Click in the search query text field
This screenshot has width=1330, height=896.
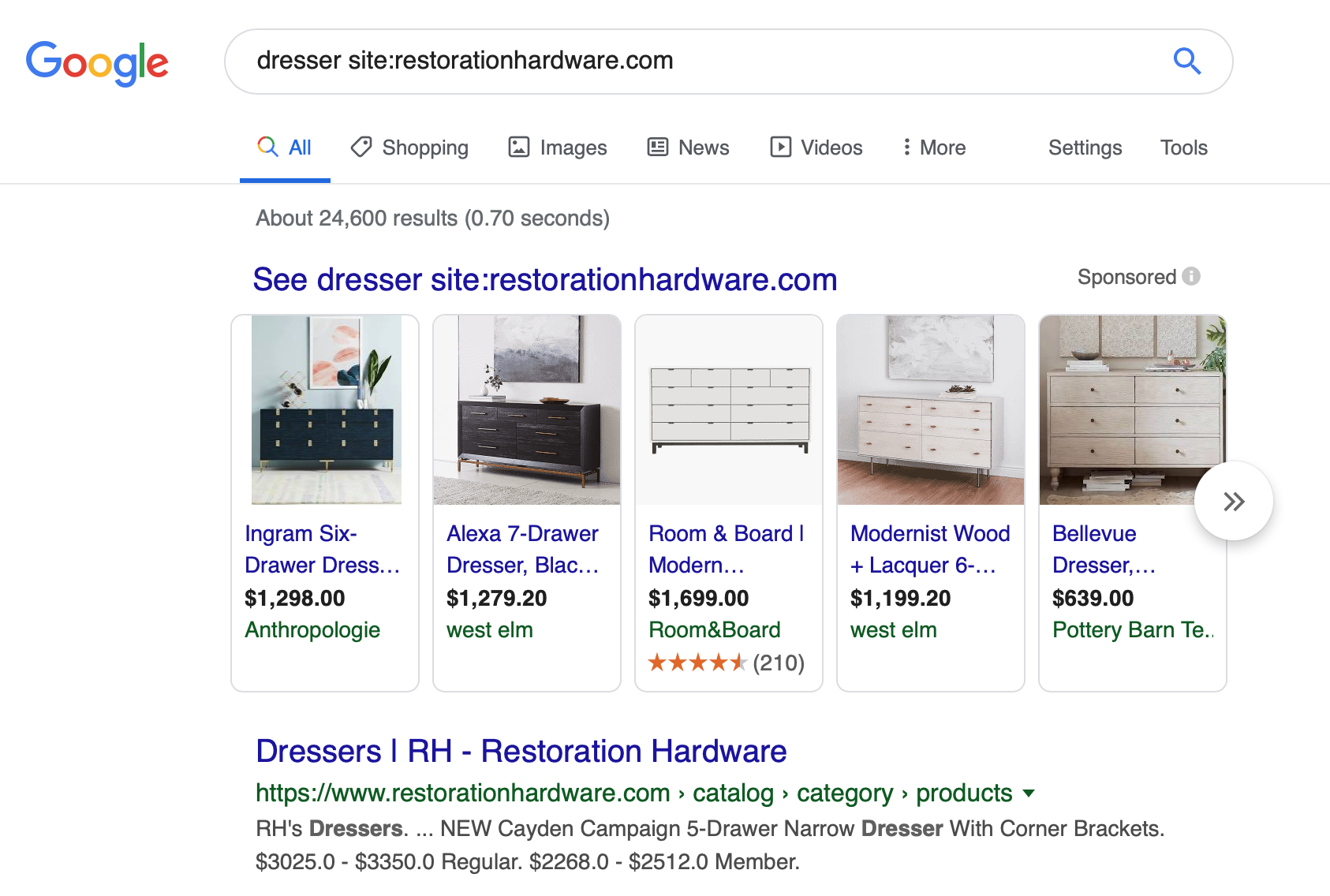click(x=694, y=61)
